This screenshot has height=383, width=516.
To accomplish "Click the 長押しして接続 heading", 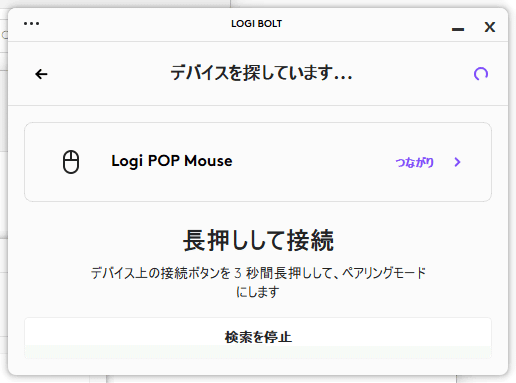I will coord(258,240).
